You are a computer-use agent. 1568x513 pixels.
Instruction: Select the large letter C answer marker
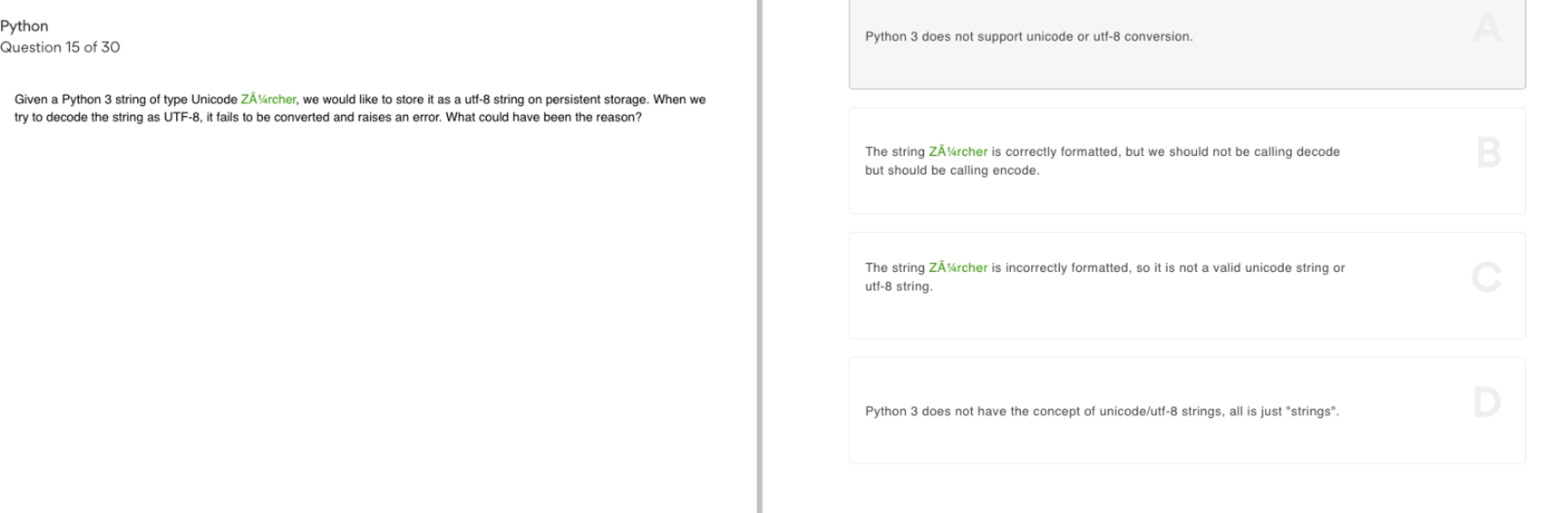(x=1487, y=277)
